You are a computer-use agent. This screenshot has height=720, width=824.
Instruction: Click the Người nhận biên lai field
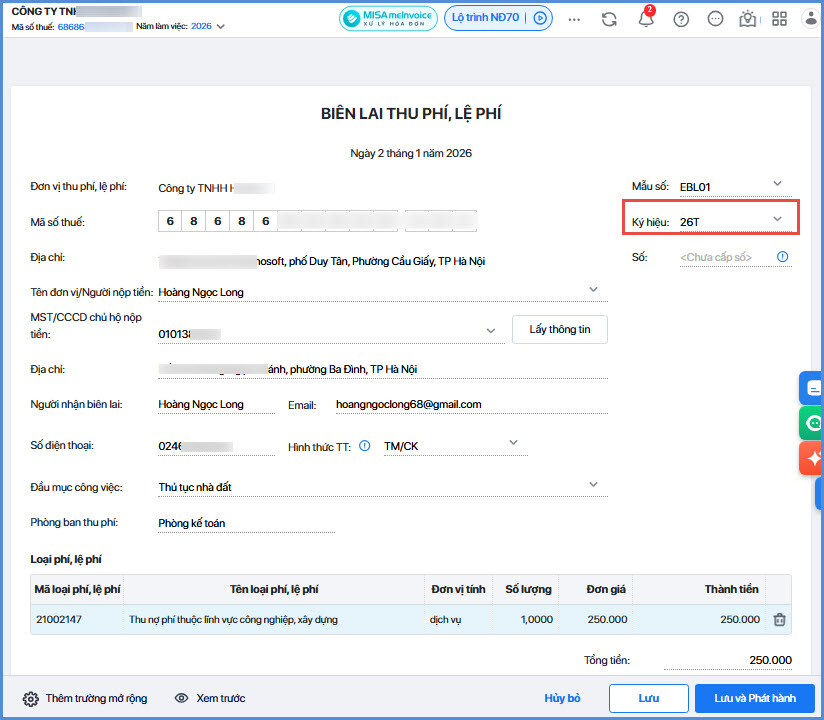pyautogui.click(x=217, y=404)
